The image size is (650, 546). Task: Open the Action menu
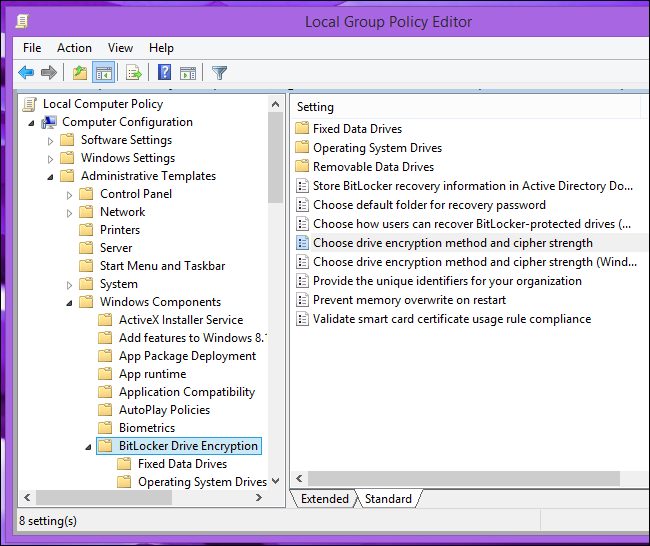[x=74, y=47]
